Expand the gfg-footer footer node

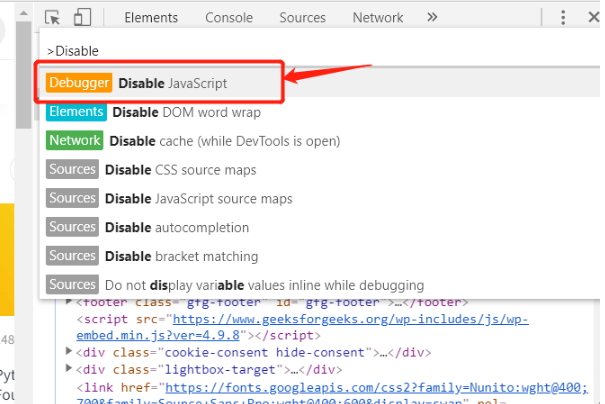69,301
